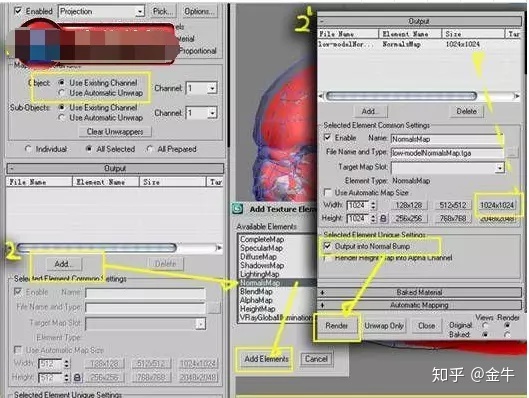The width and height of the screenshot is (529, 398).
Task: Click the Height 1024 spinner arrows
Action: (x=373, y=218)
